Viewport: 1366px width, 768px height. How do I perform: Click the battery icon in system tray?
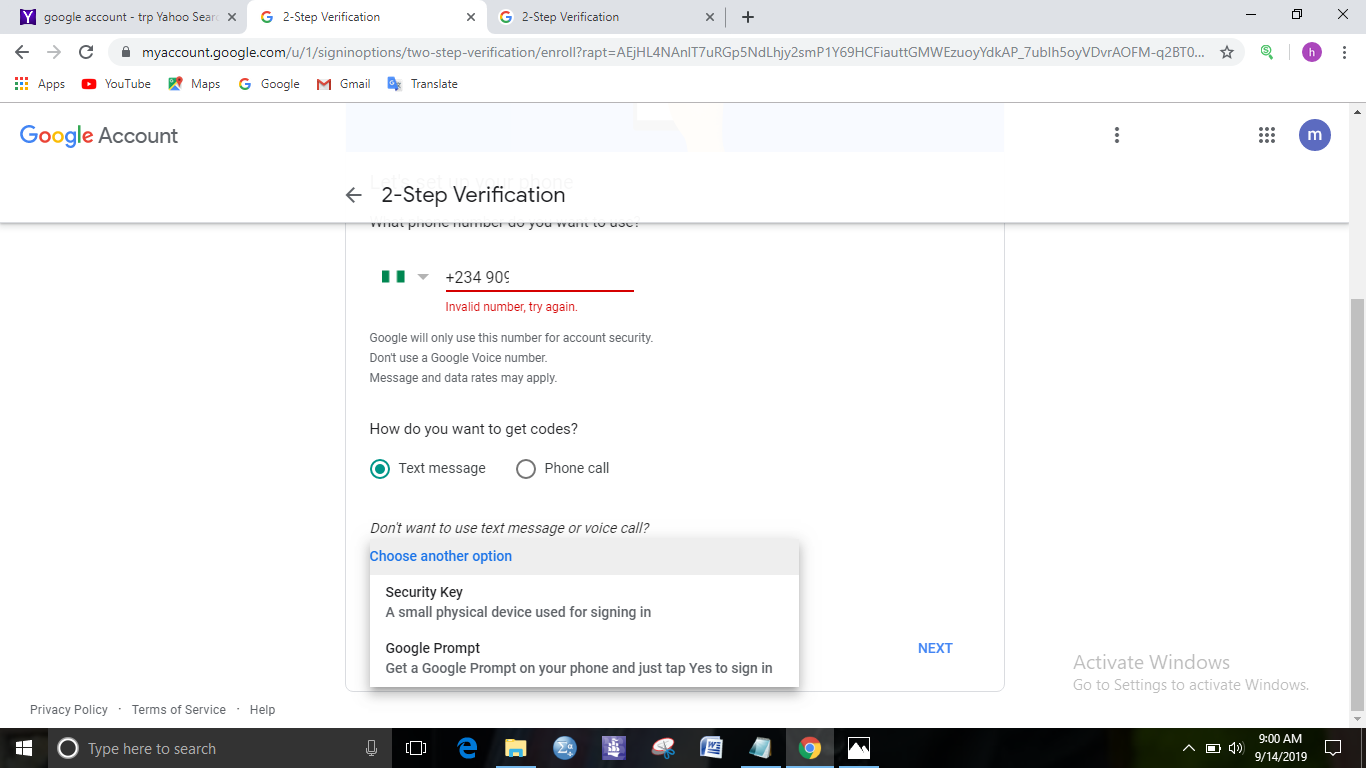[x=1212, y=748]
